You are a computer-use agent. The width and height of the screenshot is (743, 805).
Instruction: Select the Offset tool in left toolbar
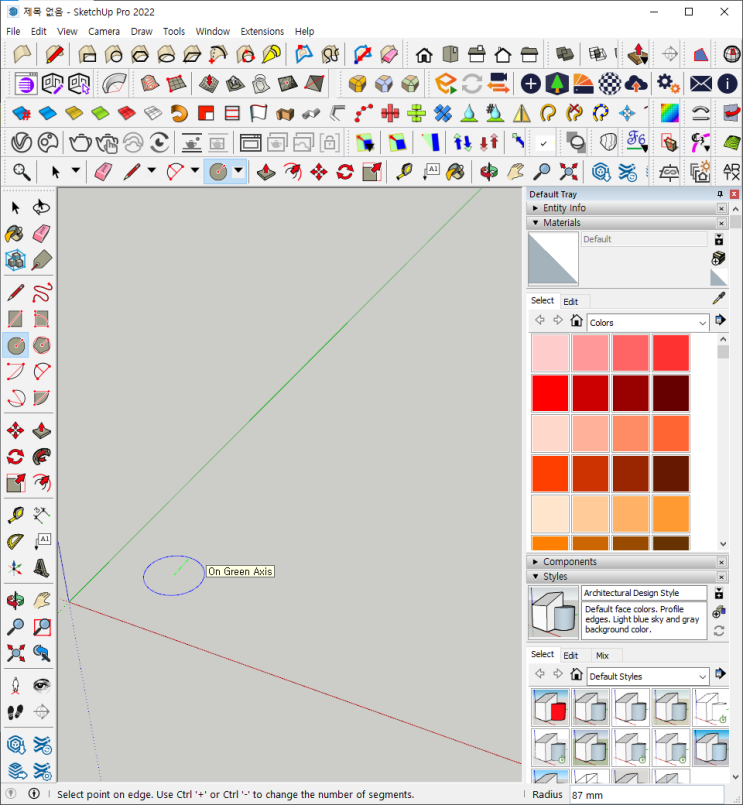[x=42, y=483]
